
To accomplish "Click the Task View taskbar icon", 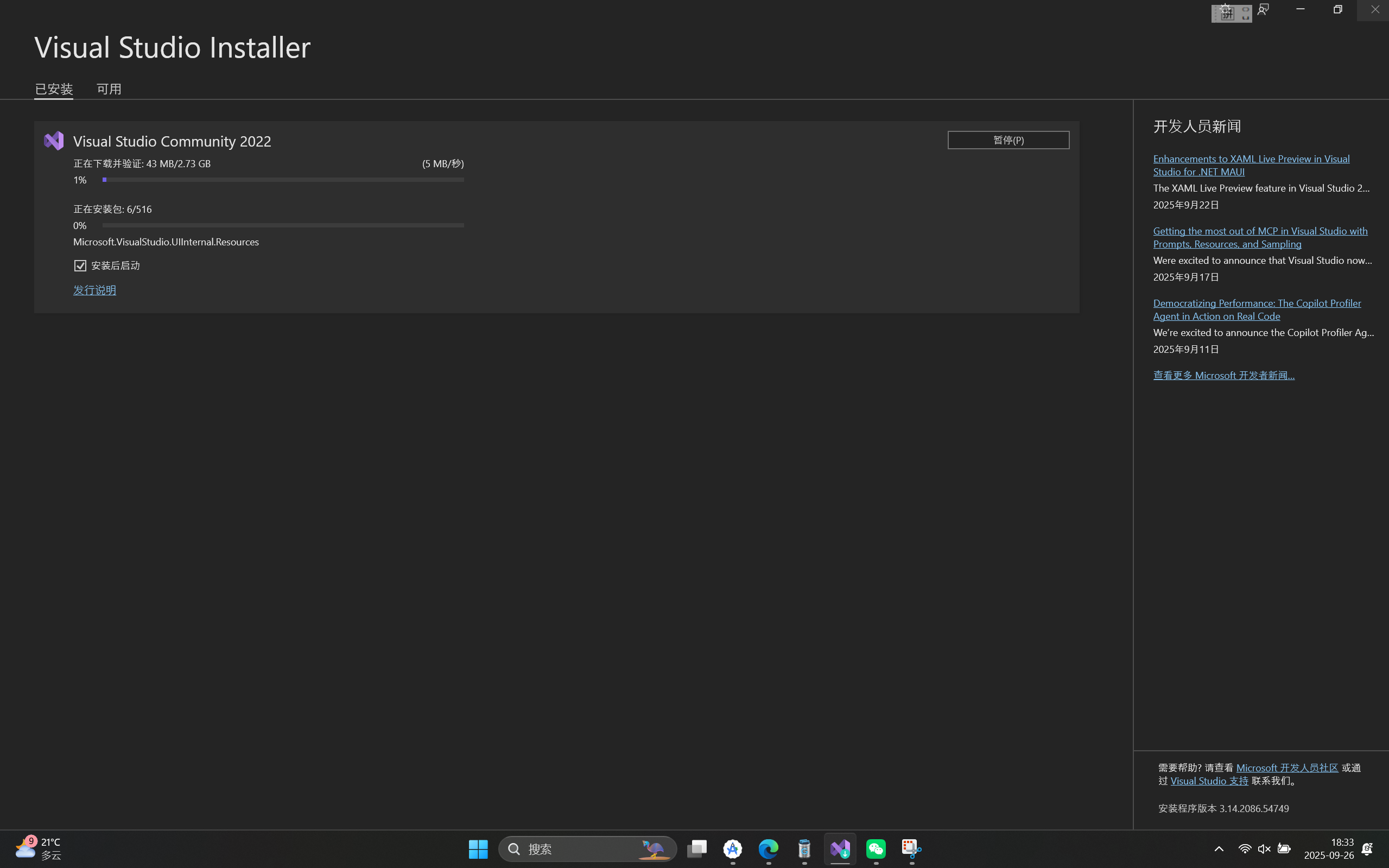I will tap(697, 848).
